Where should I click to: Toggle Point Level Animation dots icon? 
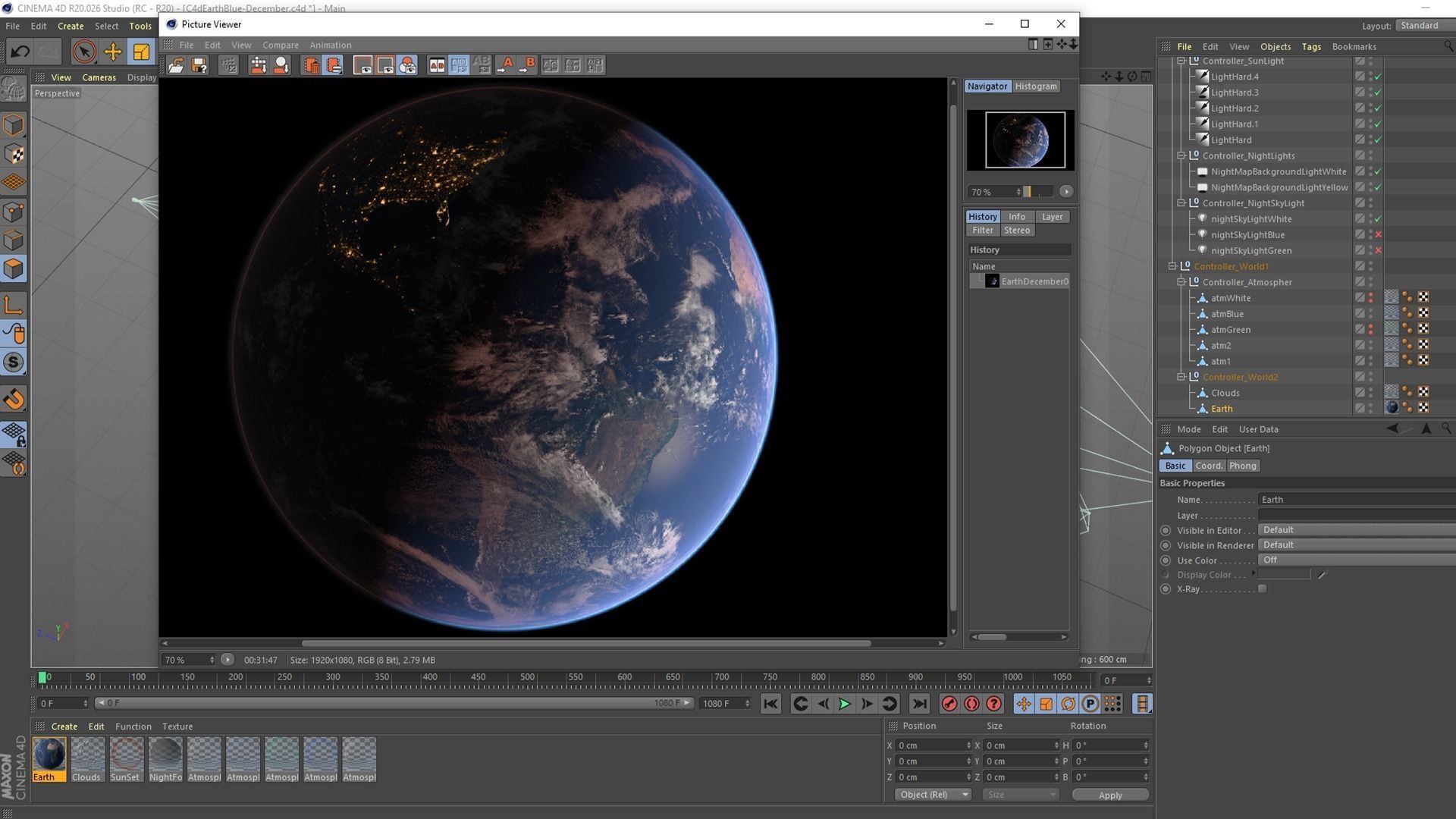tap(1112, 704)
